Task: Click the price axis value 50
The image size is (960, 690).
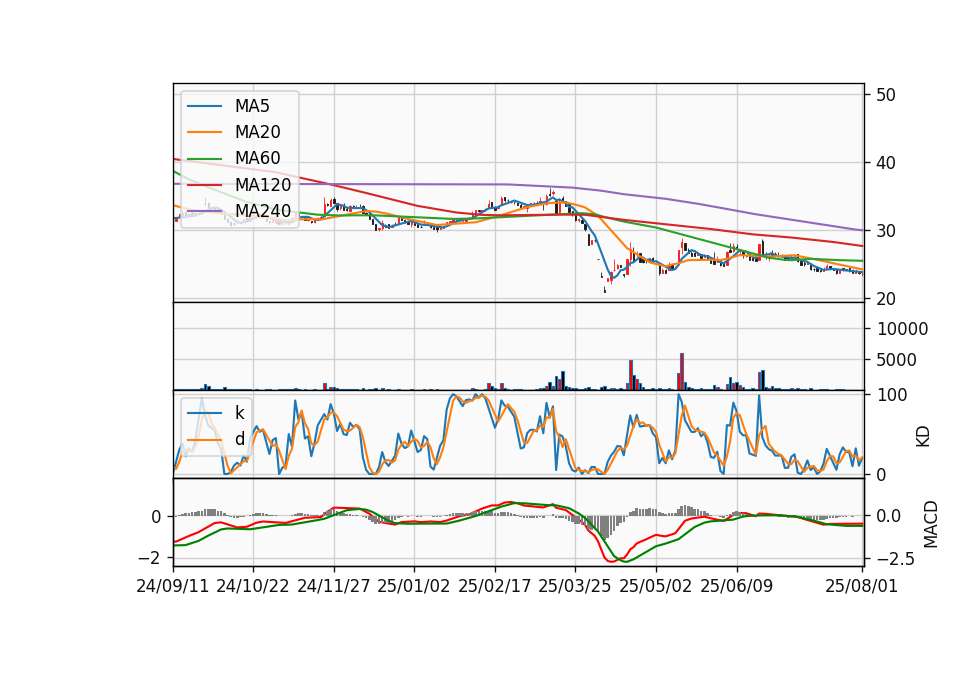Action: [x=886, y=95]
